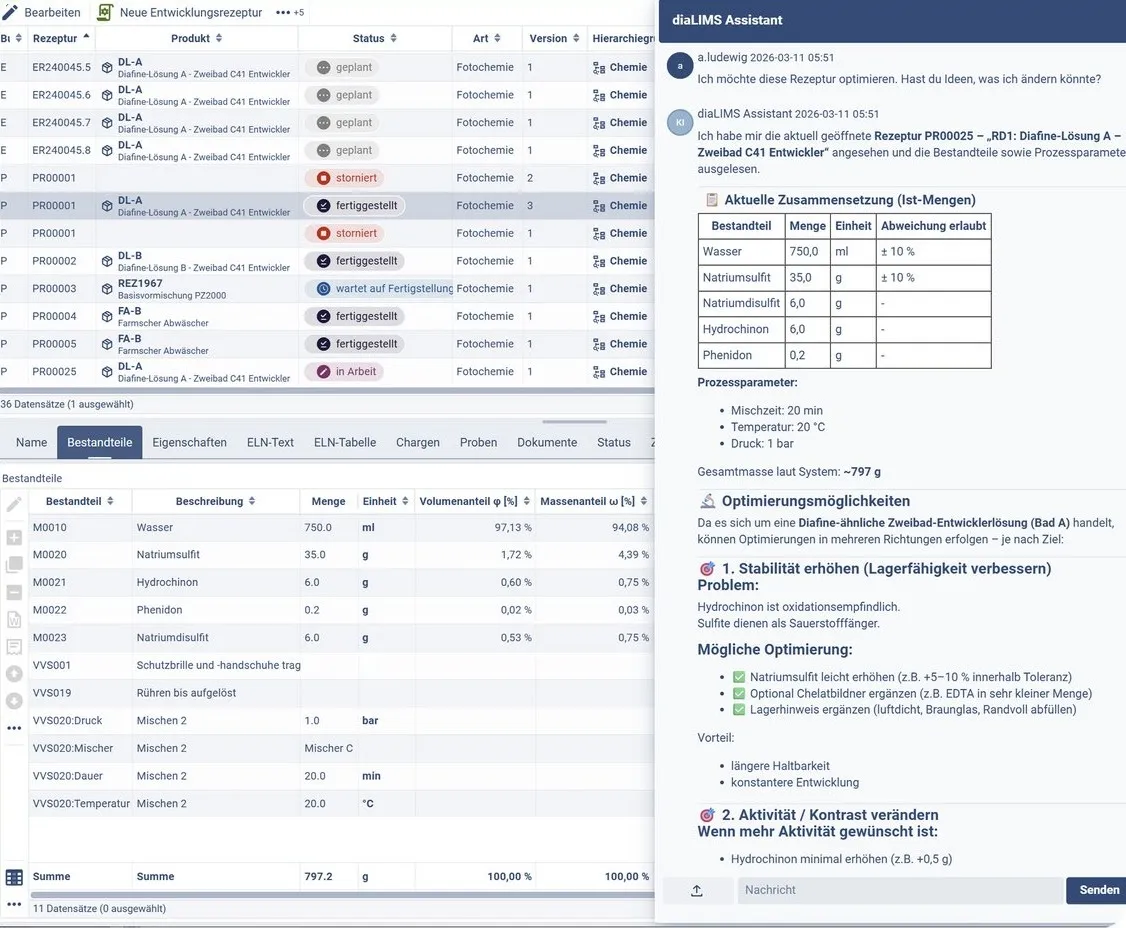Sort by Beschreibung column header
1126x928 pixels.
(215, 501)
